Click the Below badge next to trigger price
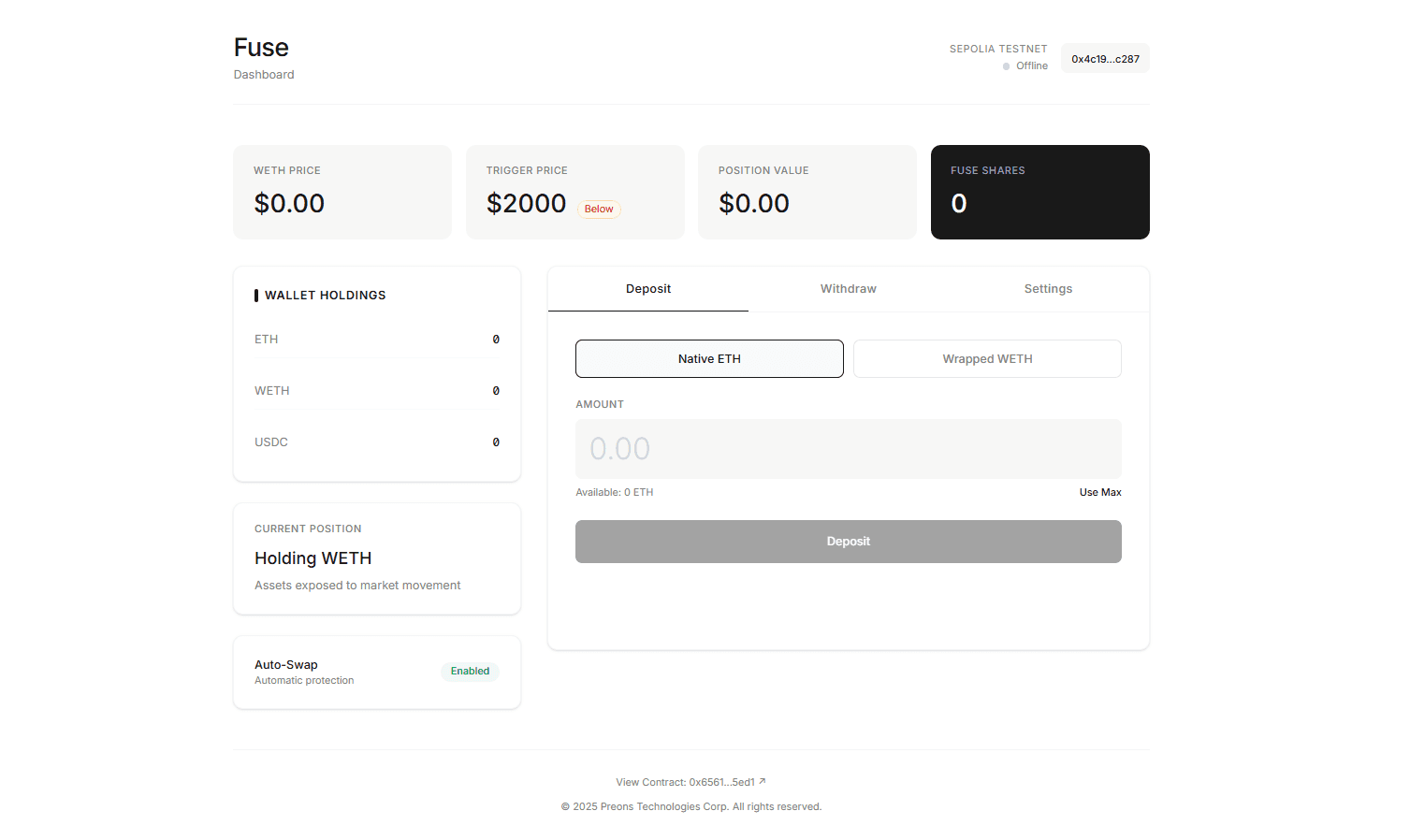This screenshot has width=1410, height=840. click(x=599, y=210)
